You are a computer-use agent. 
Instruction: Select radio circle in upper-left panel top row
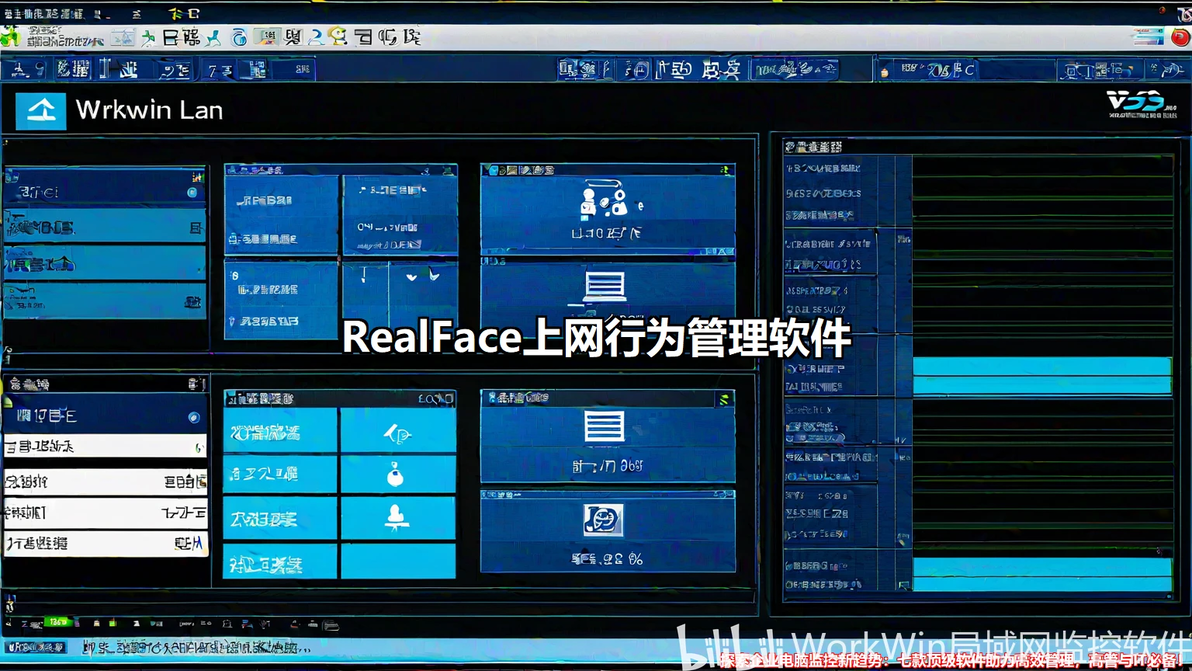(x=192, y=193)
